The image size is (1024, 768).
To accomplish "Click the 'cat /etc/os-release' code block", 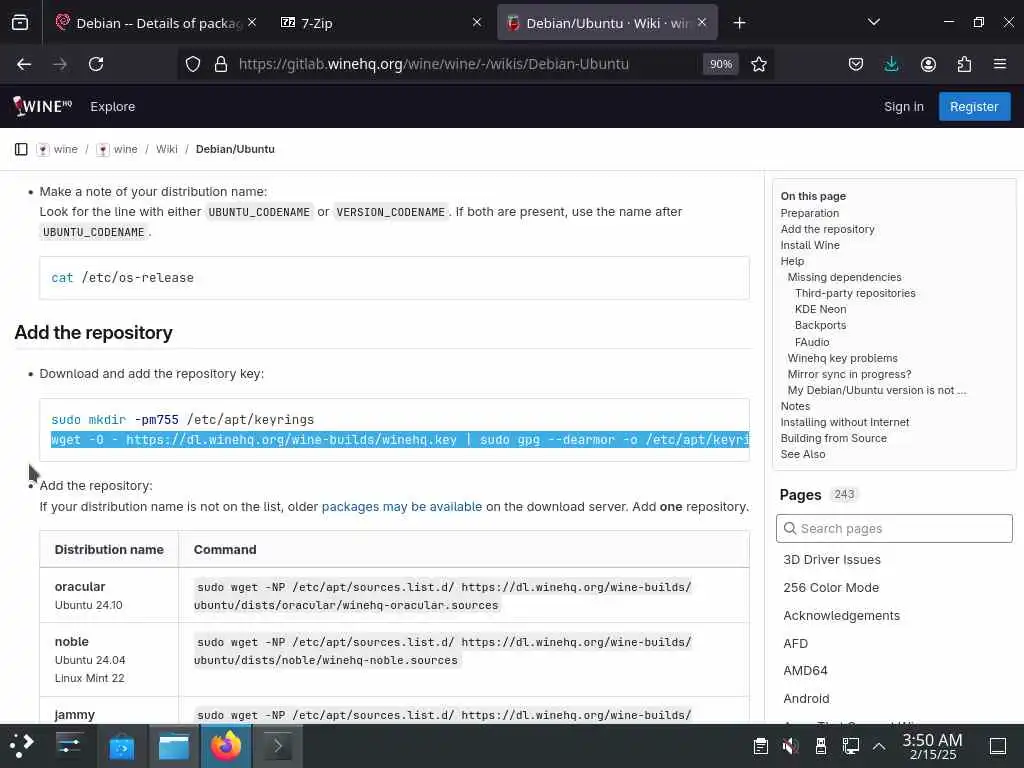I will (x=394, y=278).
